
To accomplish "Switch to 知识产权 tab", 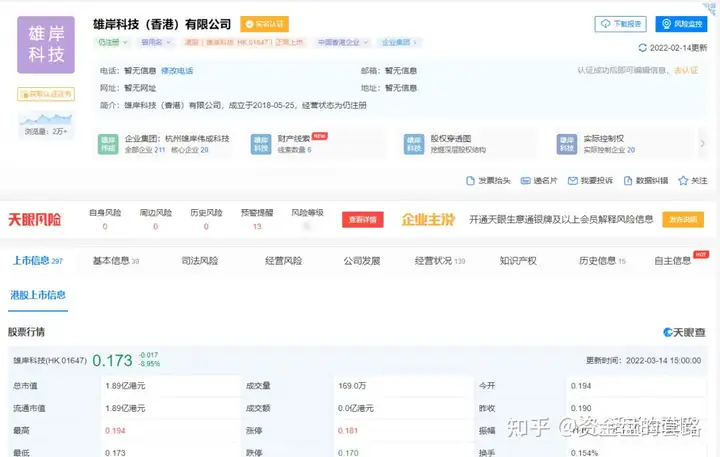I will (518, 261).
